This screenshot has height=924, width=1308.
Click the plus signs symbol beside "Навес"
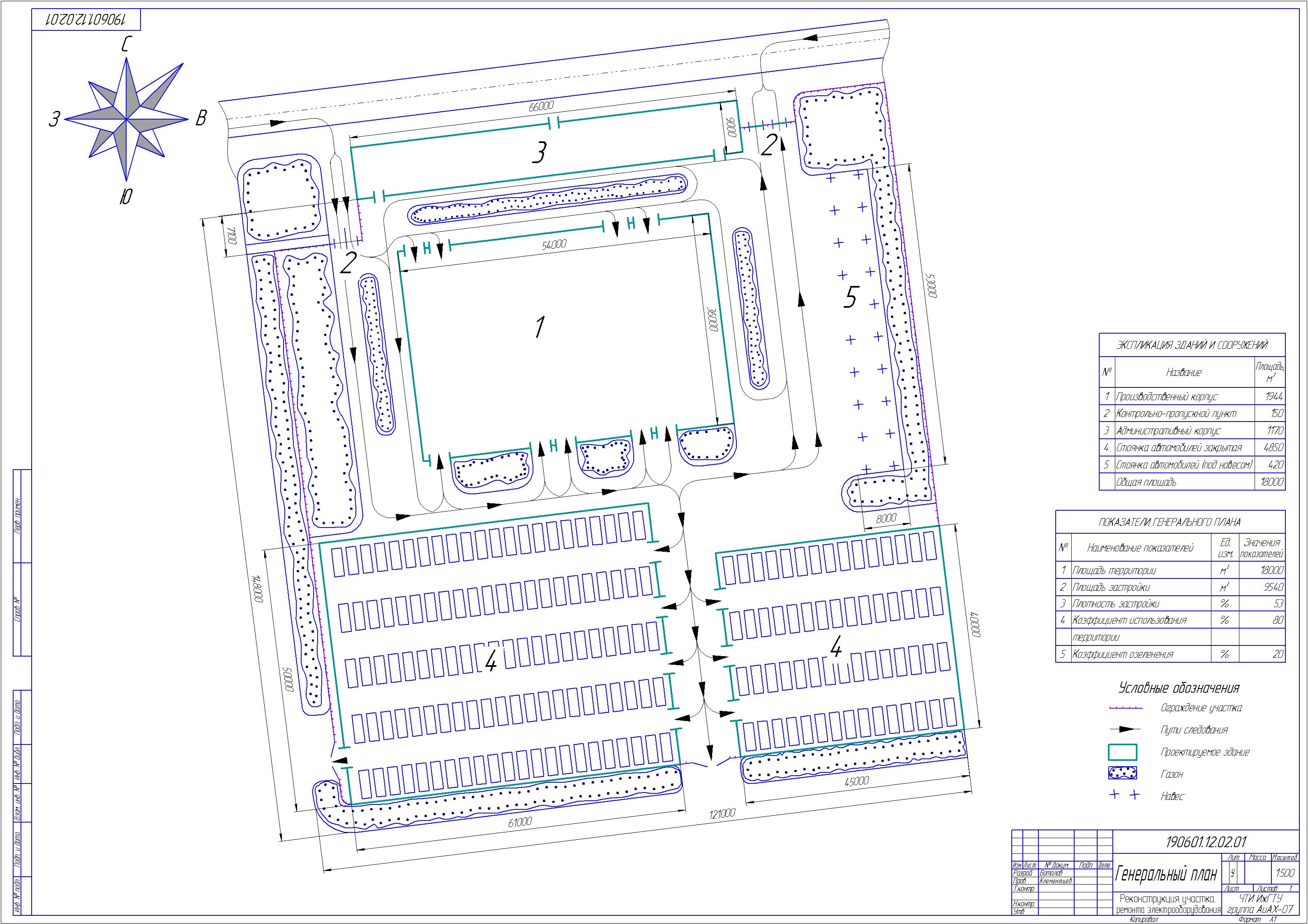click(1125, 795)
